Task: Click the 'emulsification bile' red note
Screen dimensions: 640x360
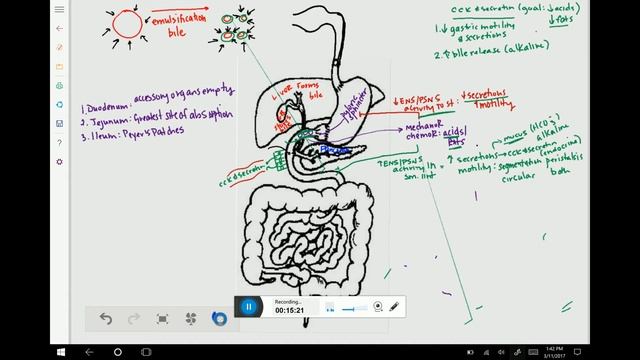Action: (x=179, y=25)
